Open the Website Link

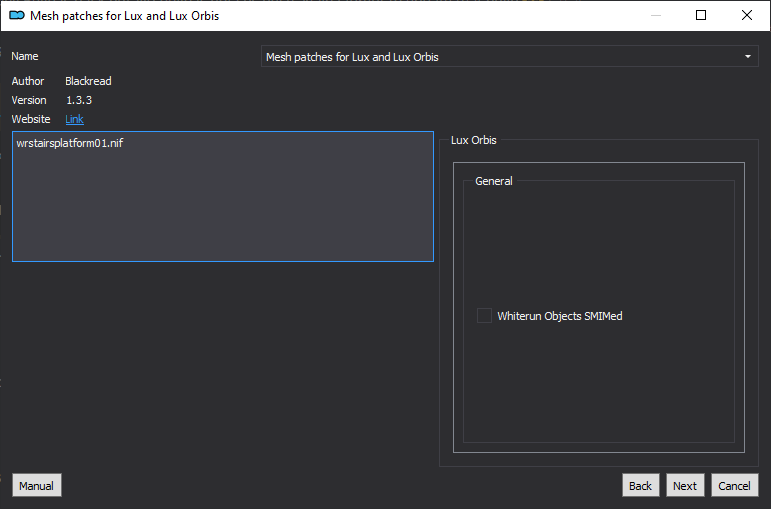click(74, 119)
